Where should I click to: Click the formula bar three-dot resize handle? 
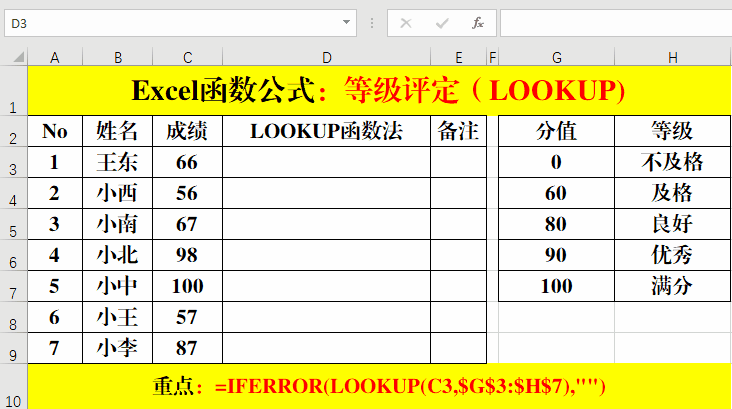(x=372, y=23)
